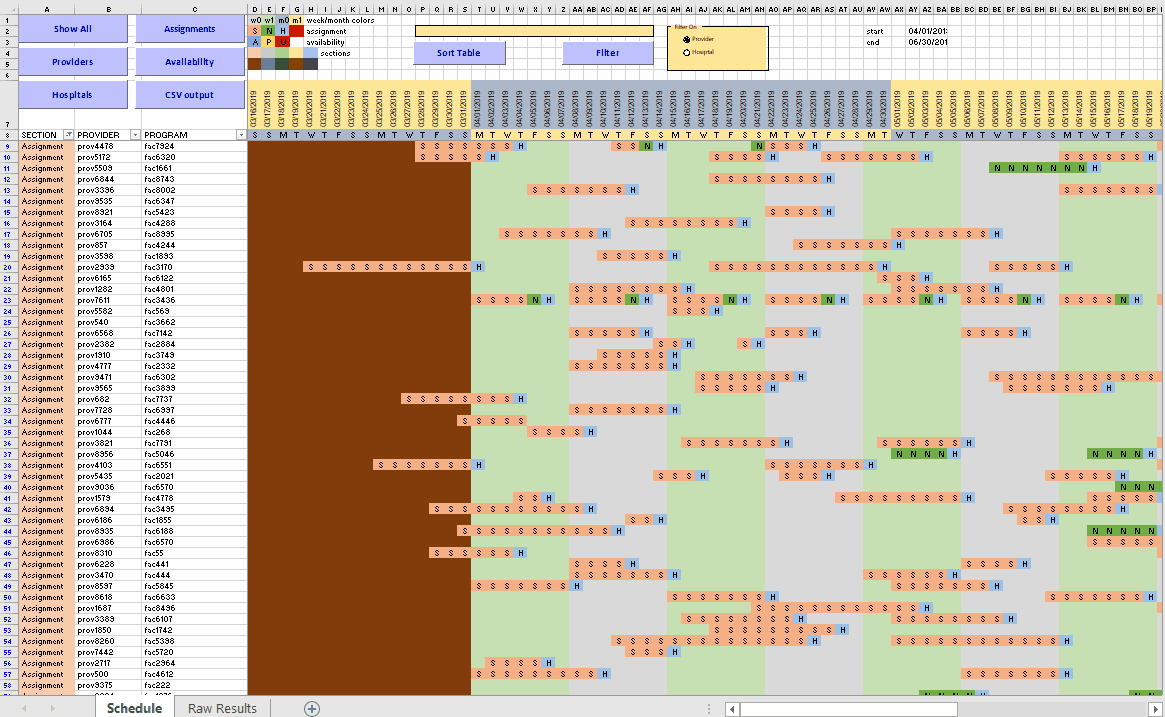
Task: Click the horizontal scrollbar right arrow
Action: [x=1157, y=708]
